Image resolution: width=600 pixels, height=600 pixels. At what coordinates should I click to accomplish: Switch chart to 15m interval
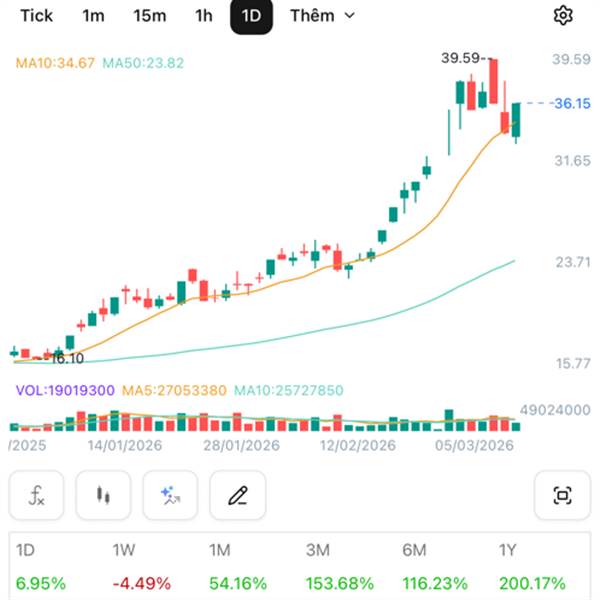click(149, 16)
